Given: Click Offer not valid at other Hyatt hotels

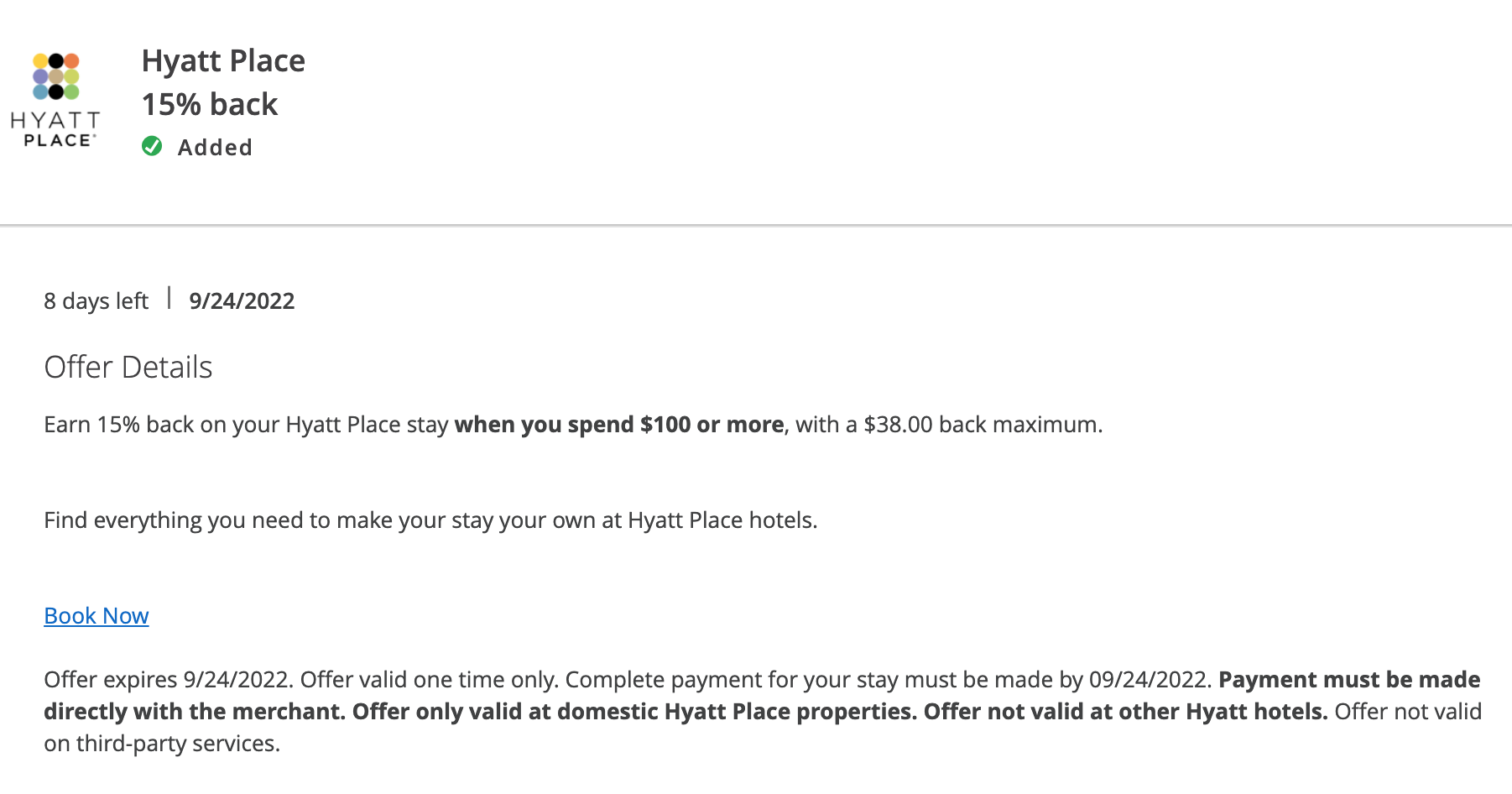Looking at the screenshot, I should (x=1124, y=712).
